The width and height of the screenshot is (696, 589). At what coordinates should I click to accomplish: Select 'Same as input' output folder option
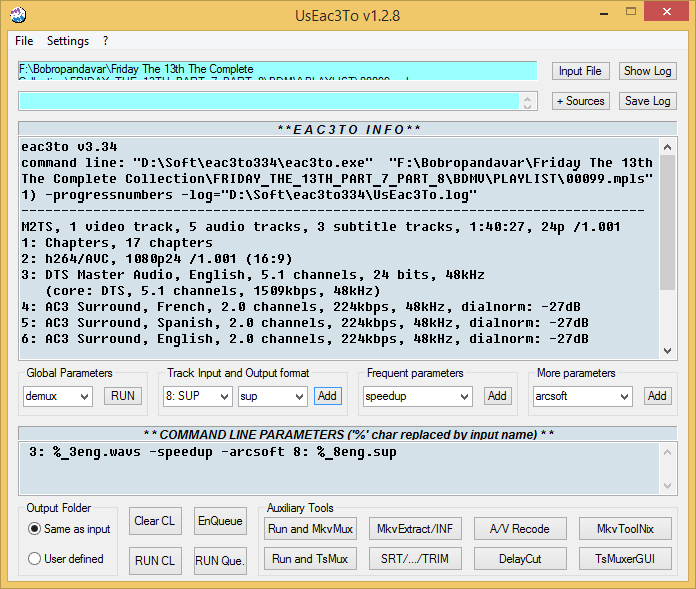[x=69, y=529]
